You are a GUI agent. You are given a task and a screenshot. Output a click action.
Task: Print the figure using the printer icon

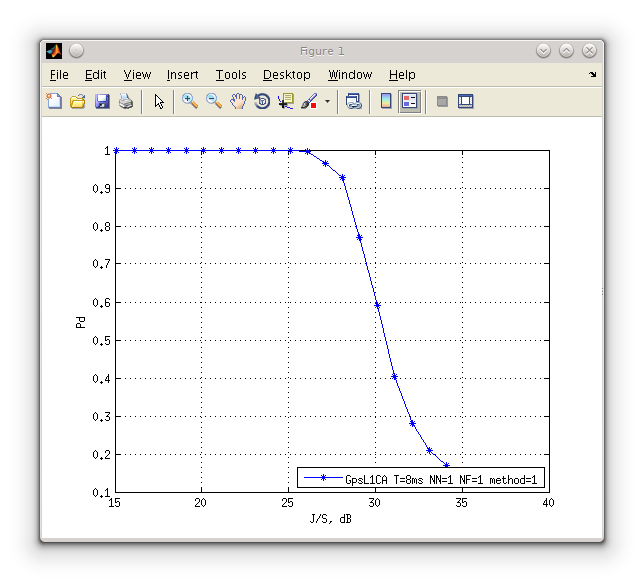coord(126,101)
